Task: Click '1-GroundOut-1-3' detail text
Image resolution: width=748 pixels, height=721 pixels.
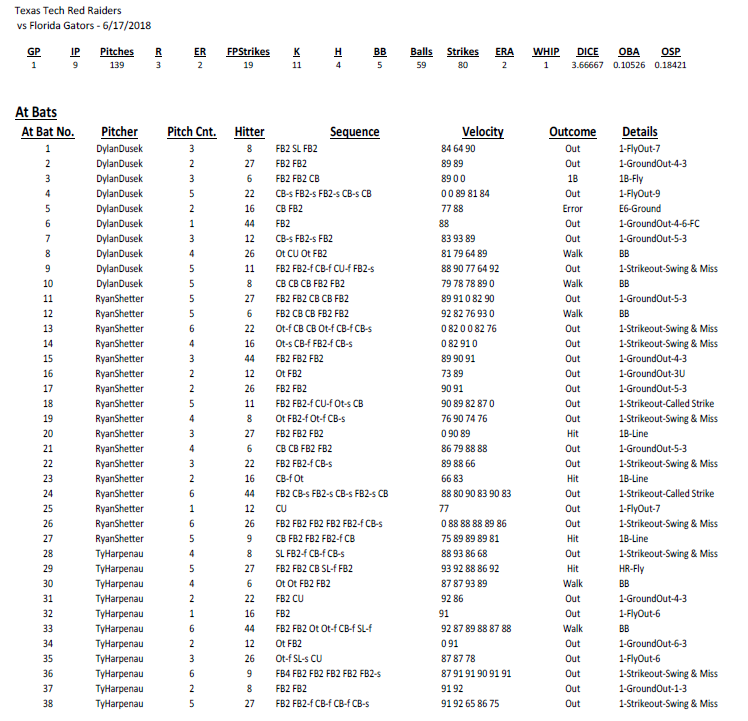Action: click(653, 689)
